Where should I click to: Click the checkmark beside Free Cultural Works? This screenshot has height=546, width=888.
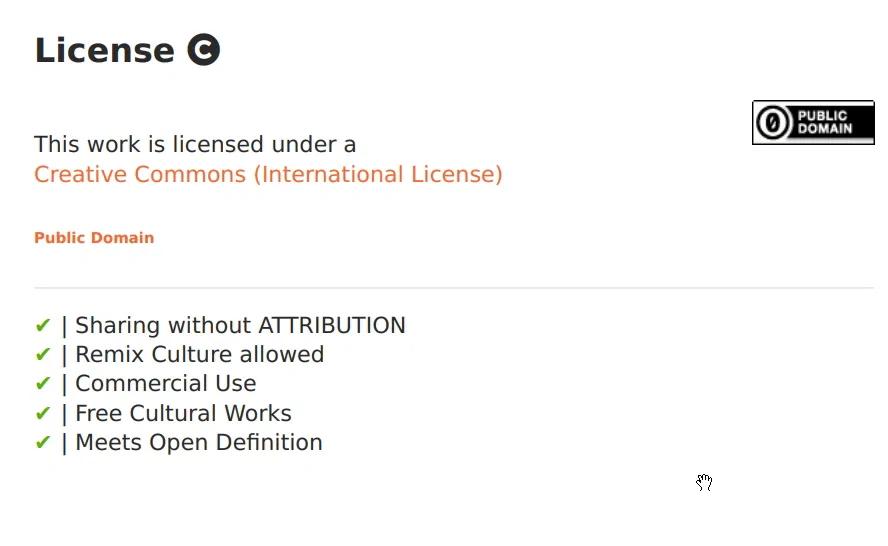click(x=42, y=413)
